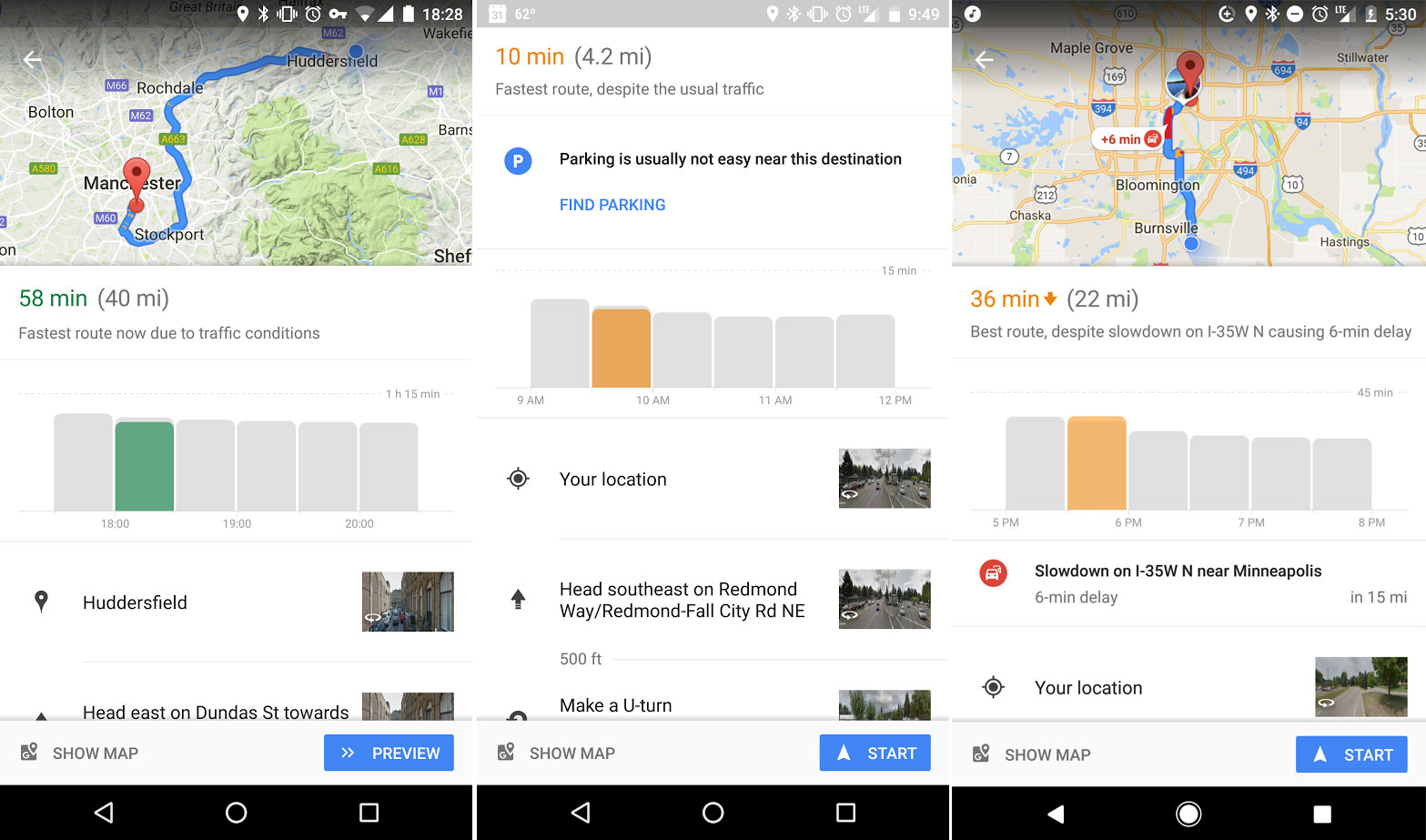Tap the blue parking P icon

coord(518,161)
